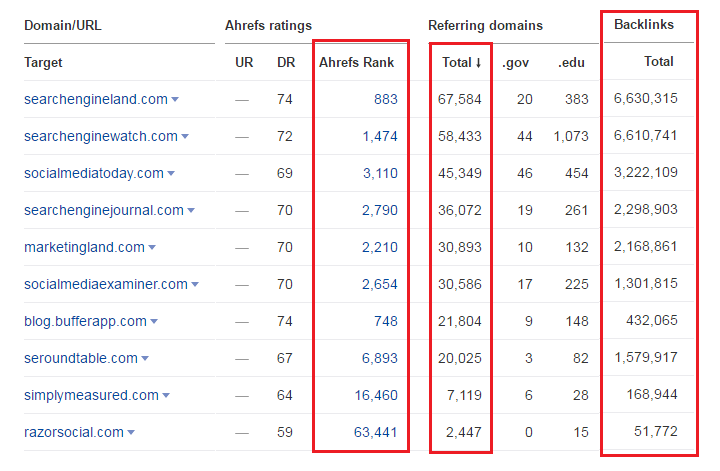The height and width of the screenshot is (471, 720).
Task: Expand dropdown arrow next to searchengineland.com
Action: (175, 100)
